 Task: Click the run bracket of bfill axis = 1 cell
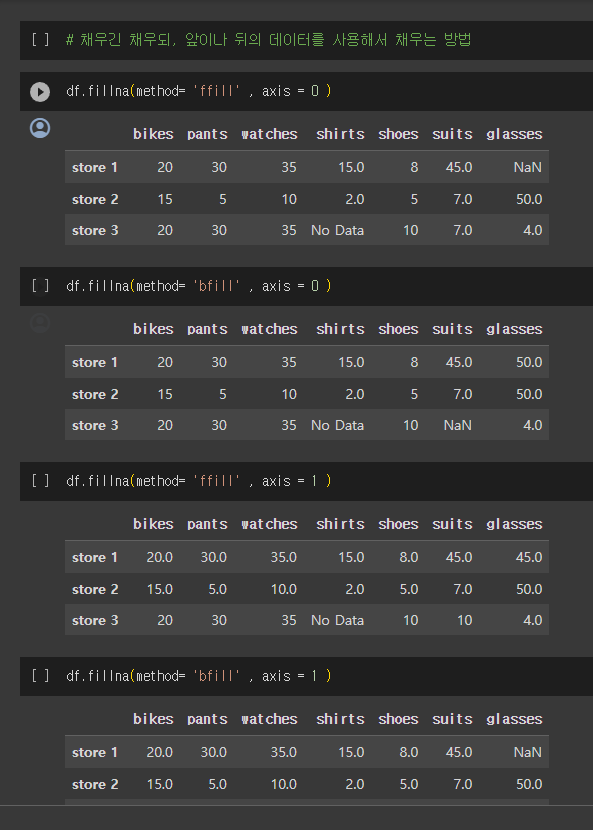tap(40, 676)
